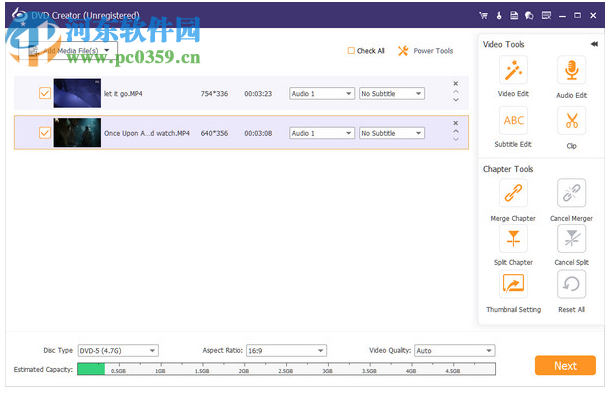
Task: Click the 00:03:08 duration value
Action: [258, 133]
